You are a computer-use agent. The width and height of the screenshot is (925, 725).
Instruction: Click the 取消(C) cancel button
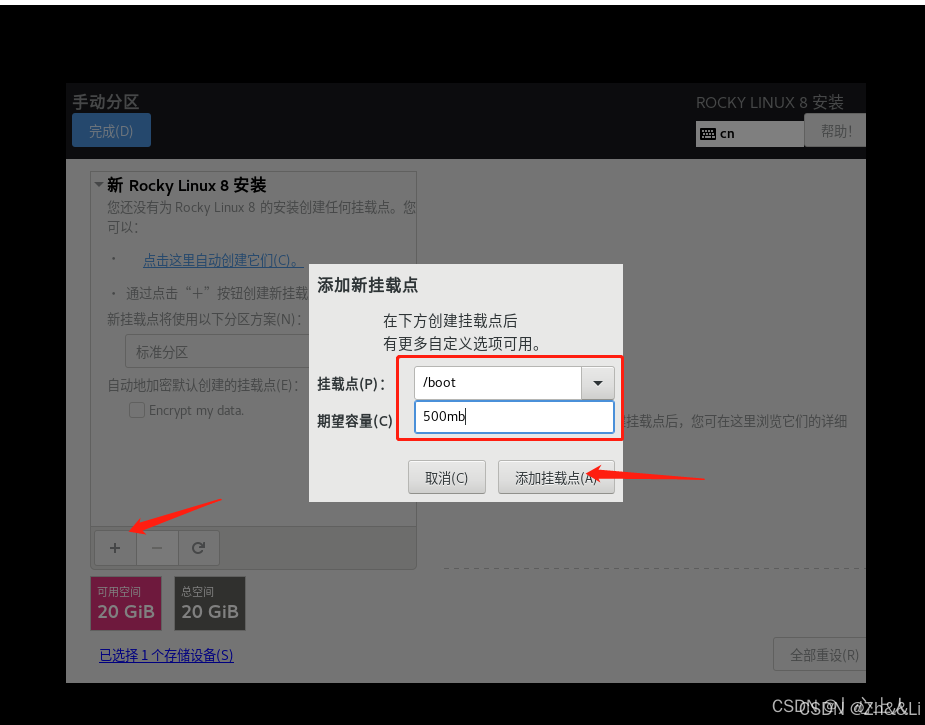[x=447, y=477]
